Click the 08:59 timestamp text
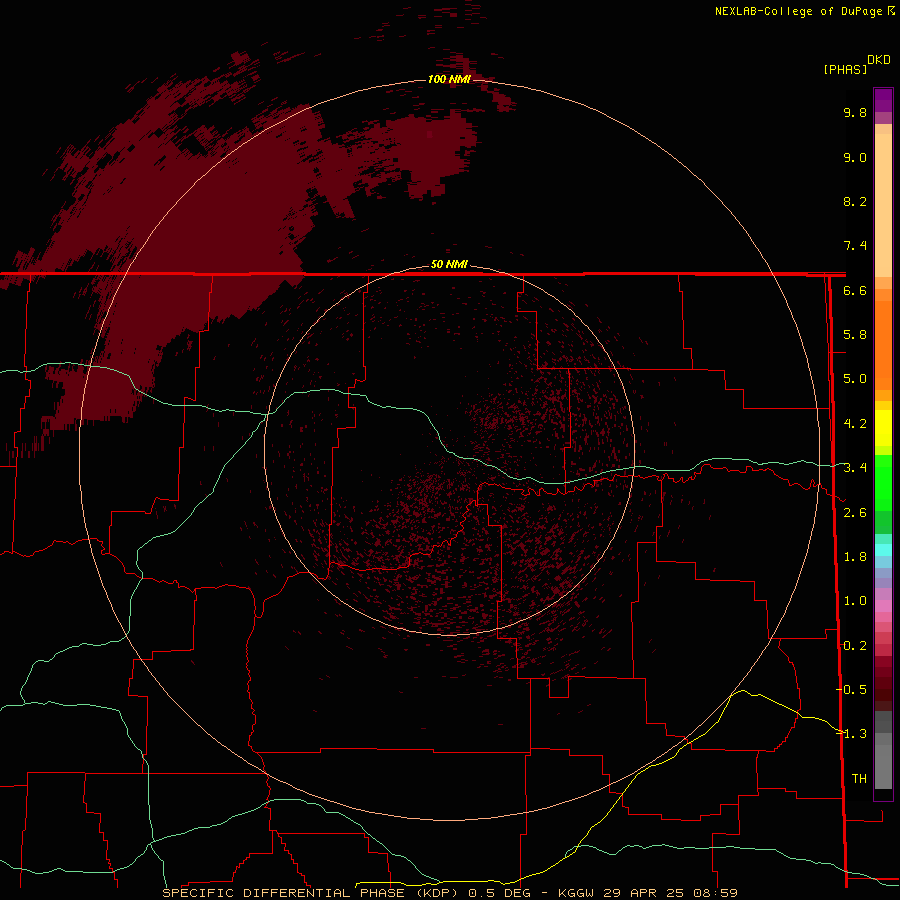Viewport: 900px width, 900px height. [x=715, y=893]
